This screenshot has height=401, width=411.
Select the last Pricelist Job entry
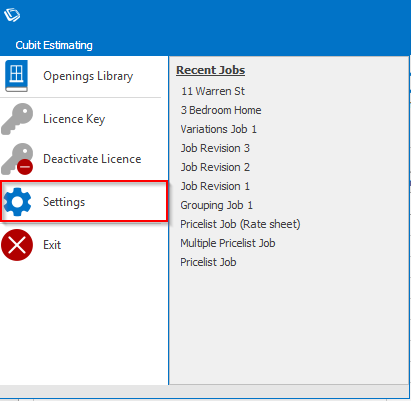point(208,262)
